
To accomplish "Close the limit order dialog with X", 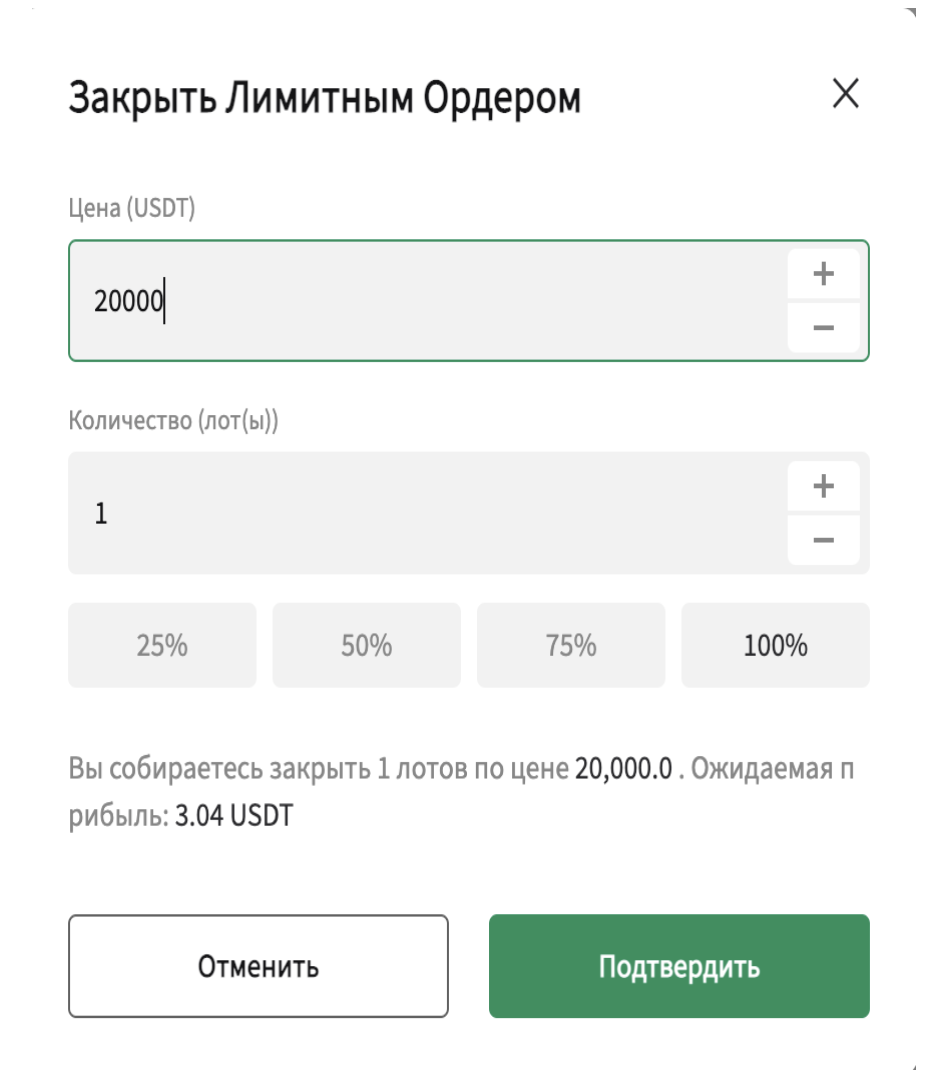I will [x=846, y=93].
